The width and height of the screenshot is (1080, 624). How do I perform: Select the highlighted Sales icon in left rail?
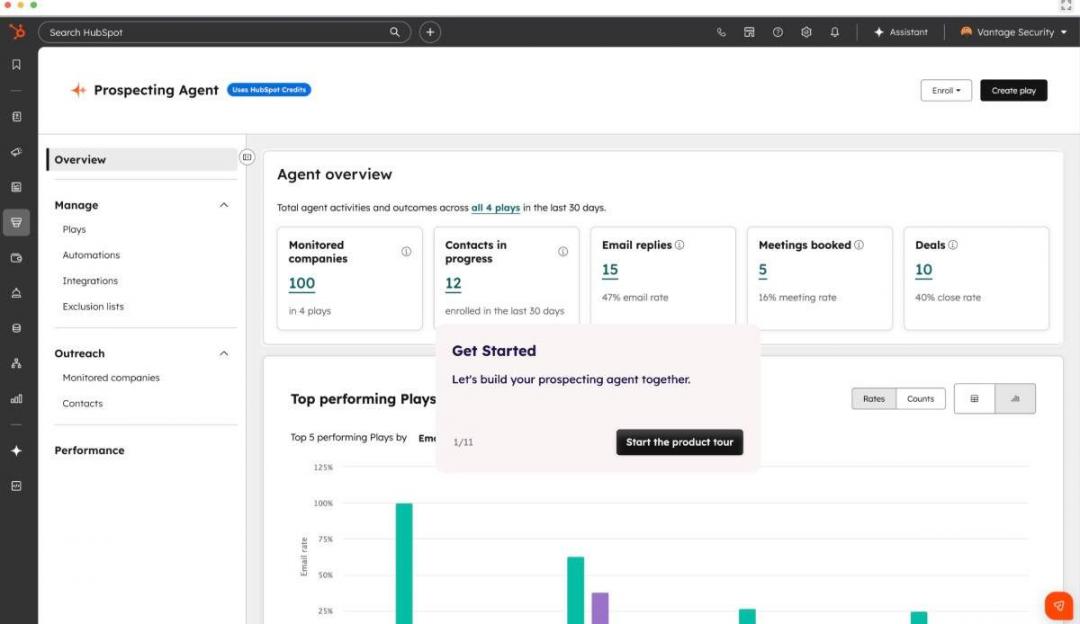point(17,222)
